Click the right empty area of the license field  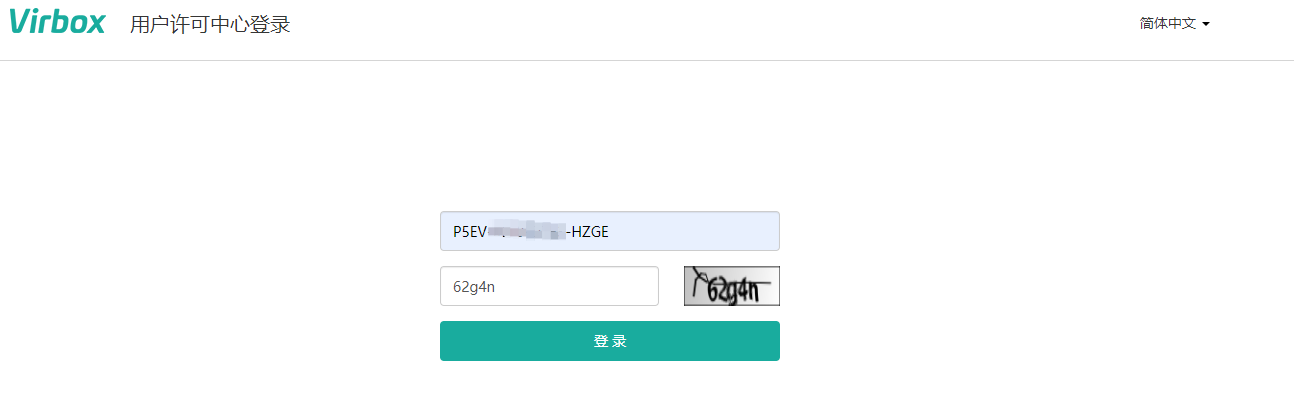coord(700,231)
